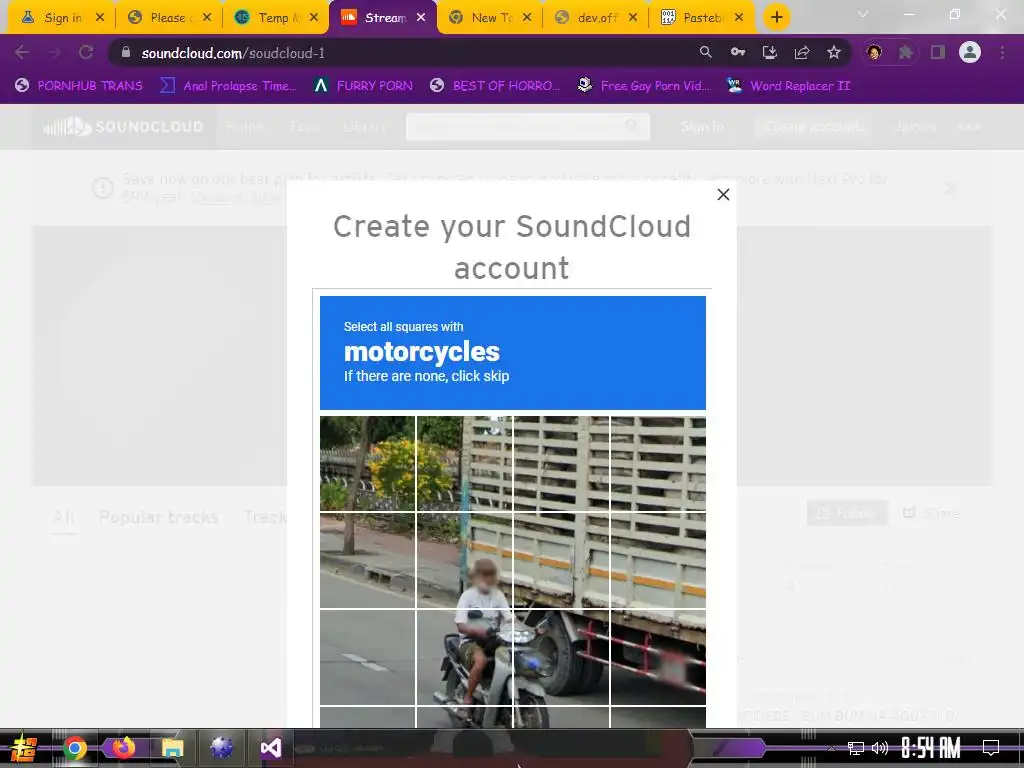Image resolution: width=1024 pixels, height=768 pixels.
Task: Share this page icon
Action: [x=802, y=52]
